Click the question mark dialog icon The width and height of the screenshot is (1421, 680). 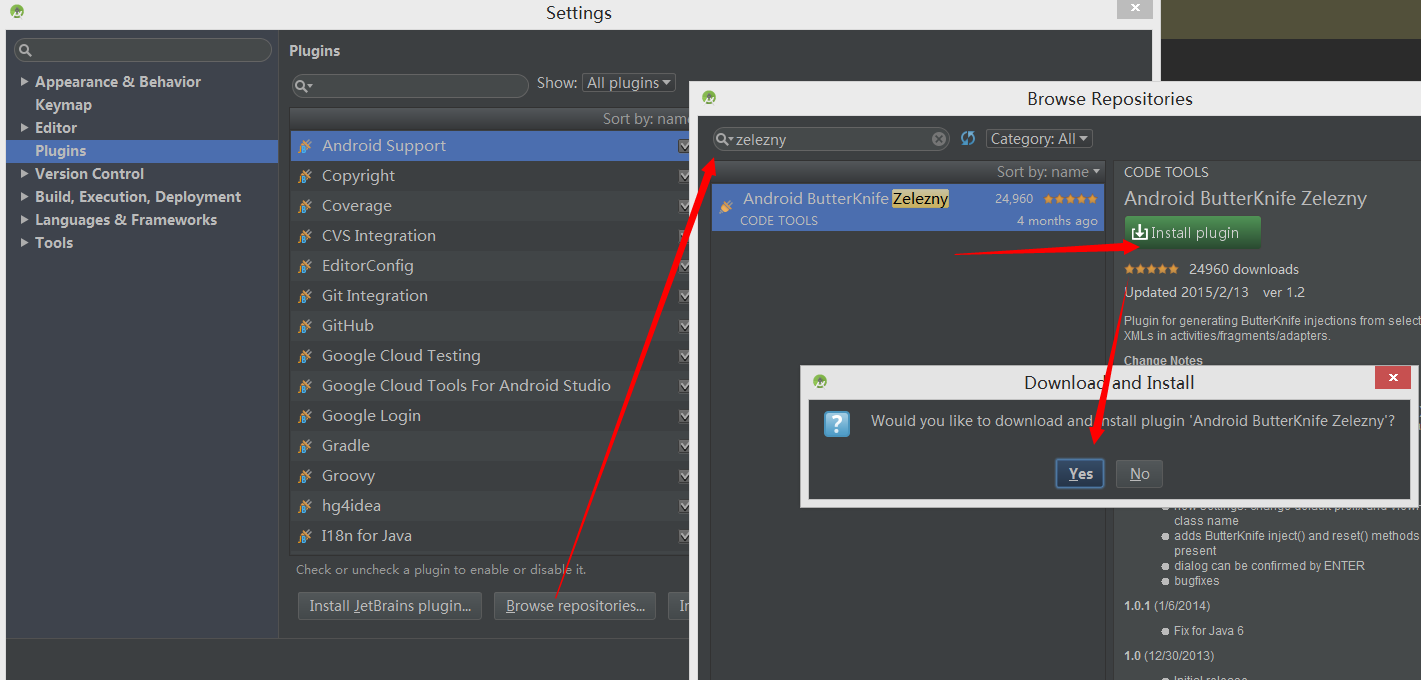pos(836,423)
